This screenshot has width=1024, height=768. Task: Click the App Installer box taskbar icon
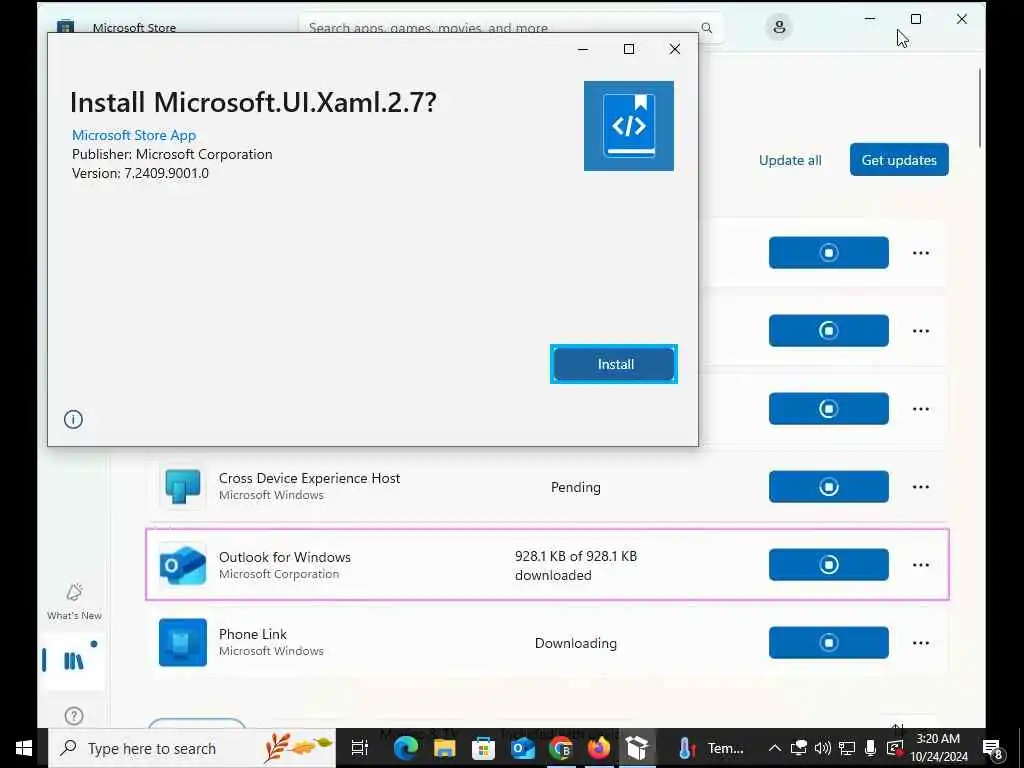[x=637, y=748]
